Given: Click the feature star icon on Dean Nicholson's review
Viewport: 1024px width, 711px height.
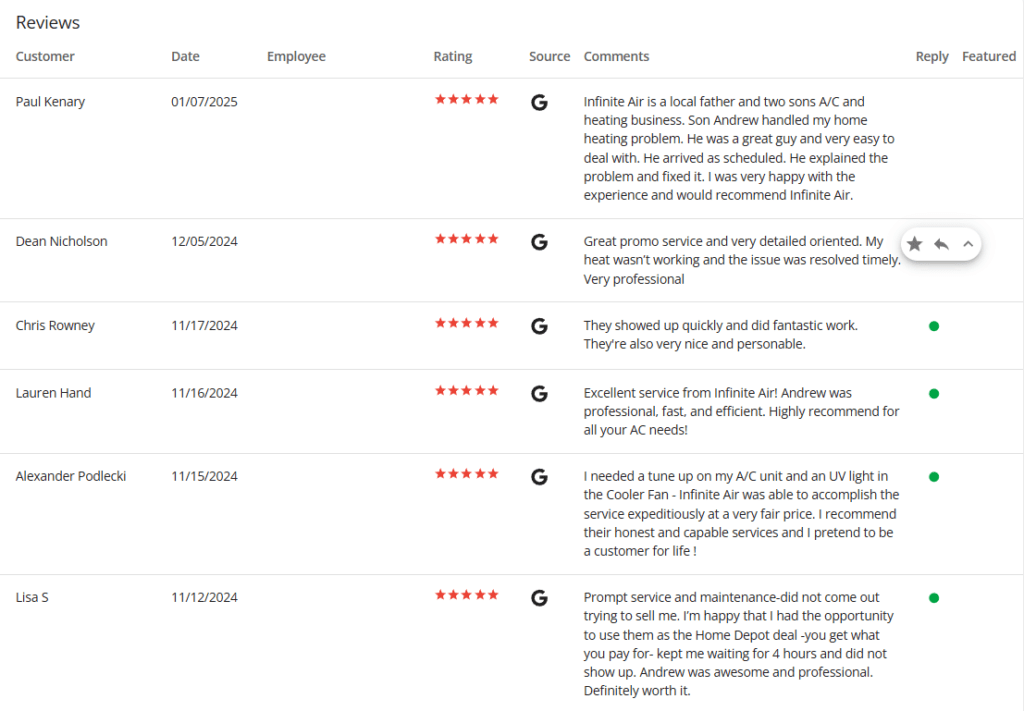Looking at the screenshot, I should (914, 244).
